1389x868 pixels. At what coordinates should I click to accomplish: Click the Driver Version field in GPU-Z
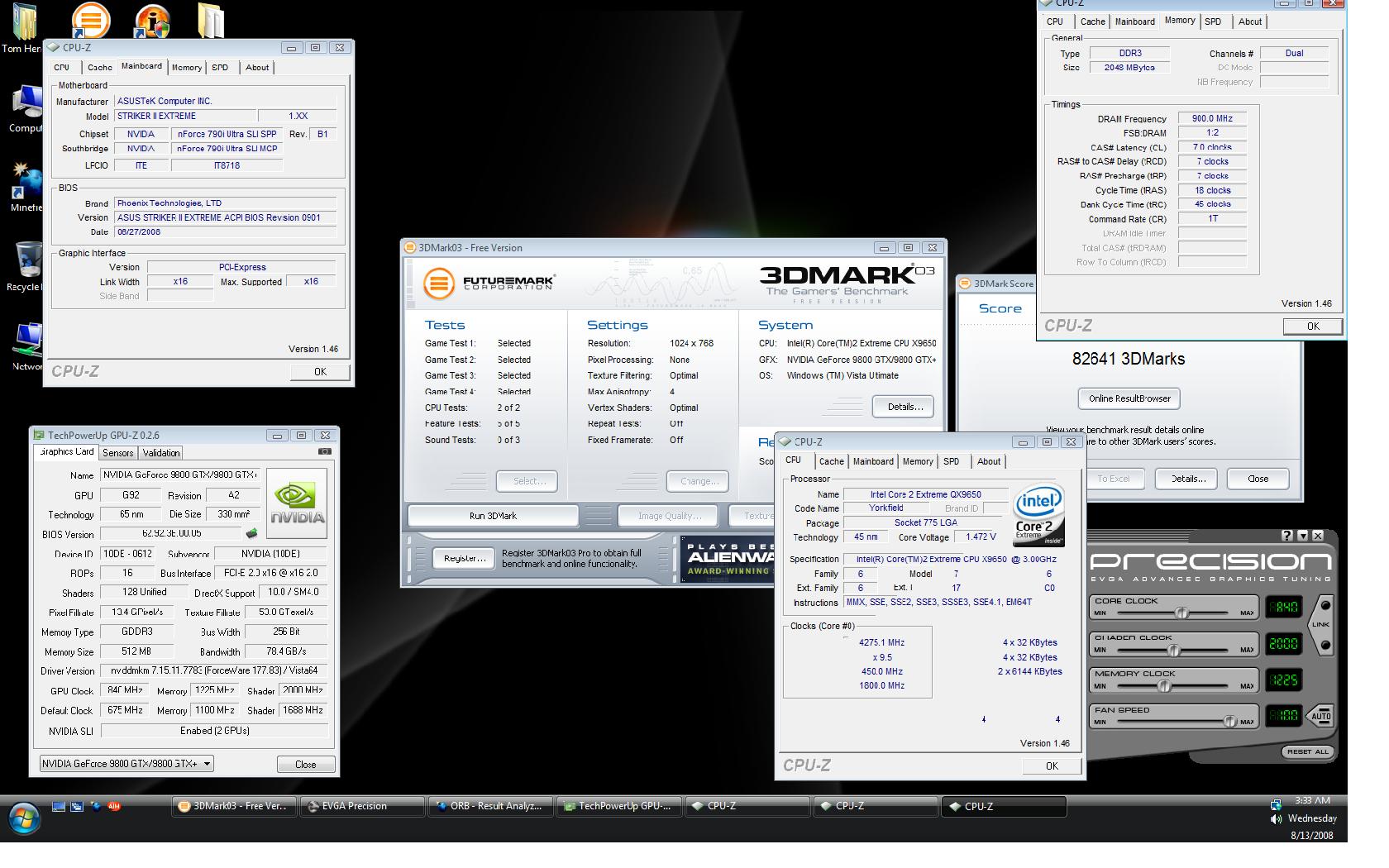[x=213, y=670]
